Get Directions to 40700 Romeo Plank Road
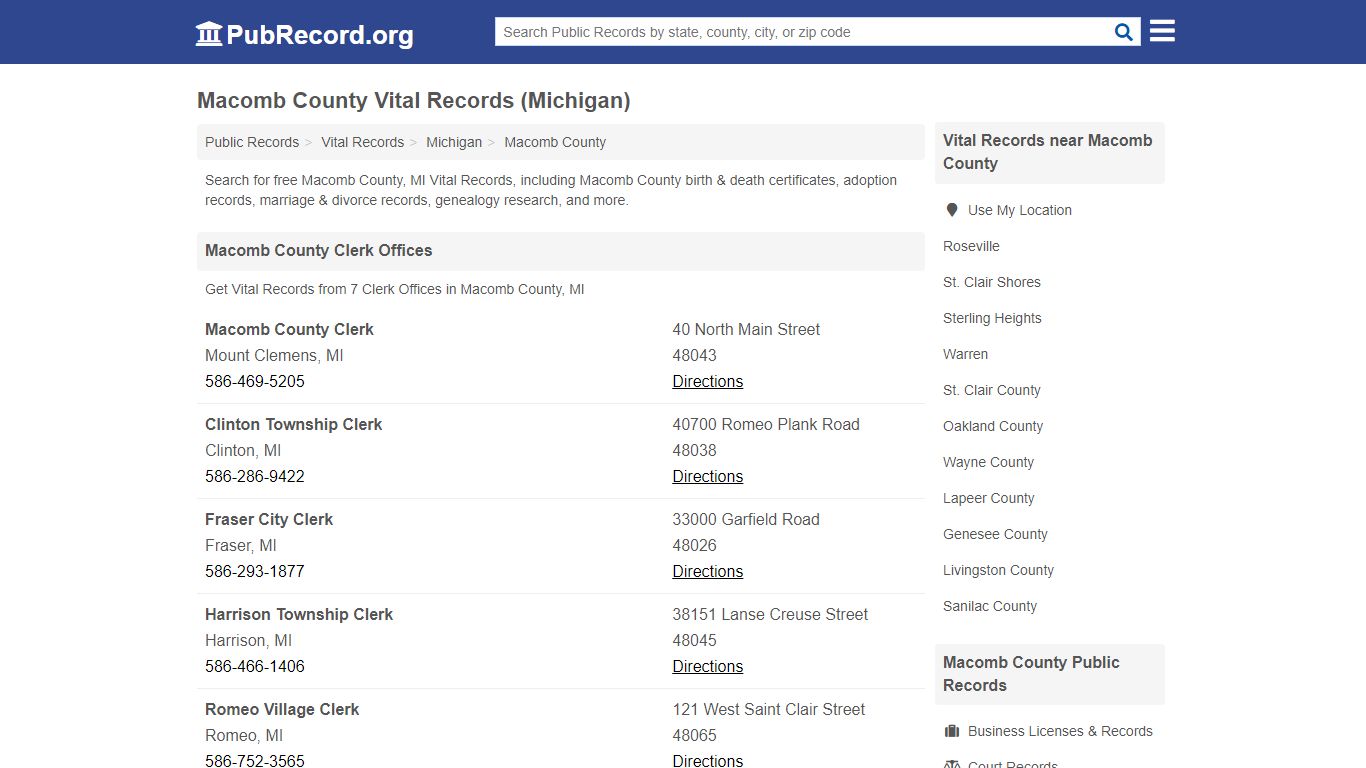Screen dimensions: 1366x768 [x=707, y=476]
